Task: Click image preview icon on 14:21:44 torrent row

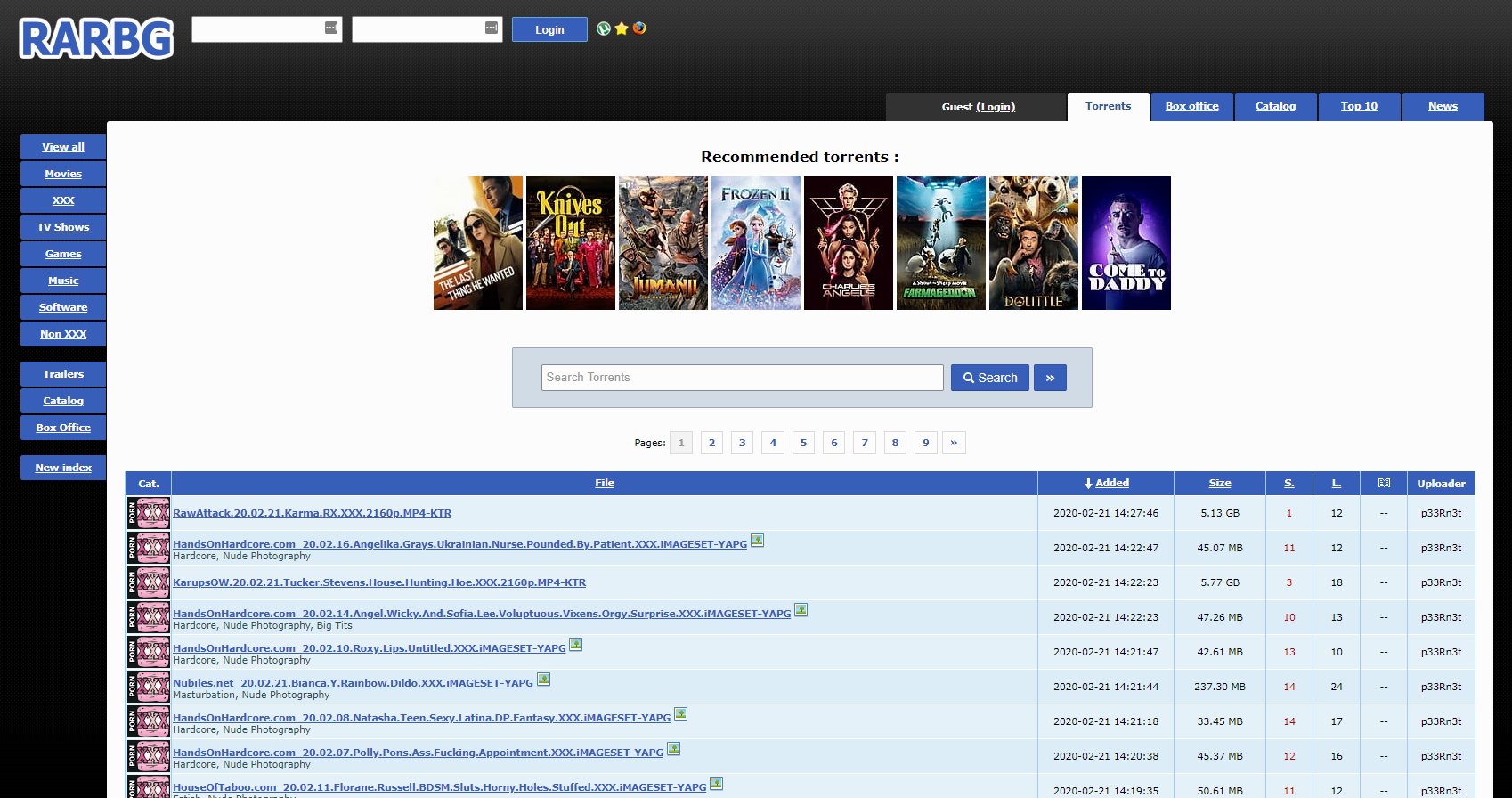Action: (x=543, y=680)
